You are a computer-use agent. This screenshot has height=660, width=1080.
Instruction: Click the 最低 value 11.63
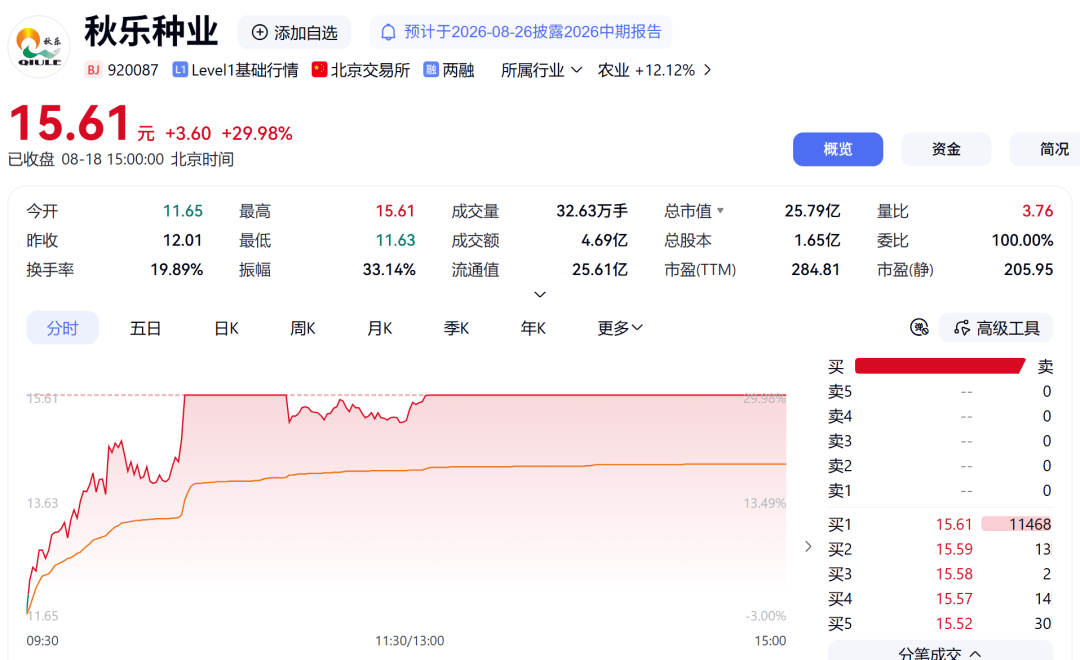395,240
